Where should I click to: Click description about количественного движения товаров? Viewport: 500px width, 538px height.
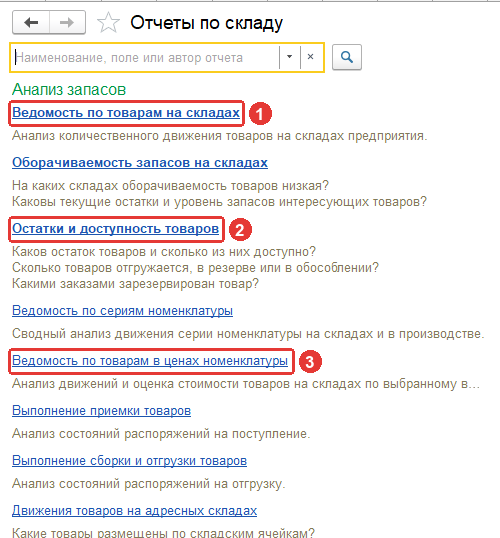[220, 136]
